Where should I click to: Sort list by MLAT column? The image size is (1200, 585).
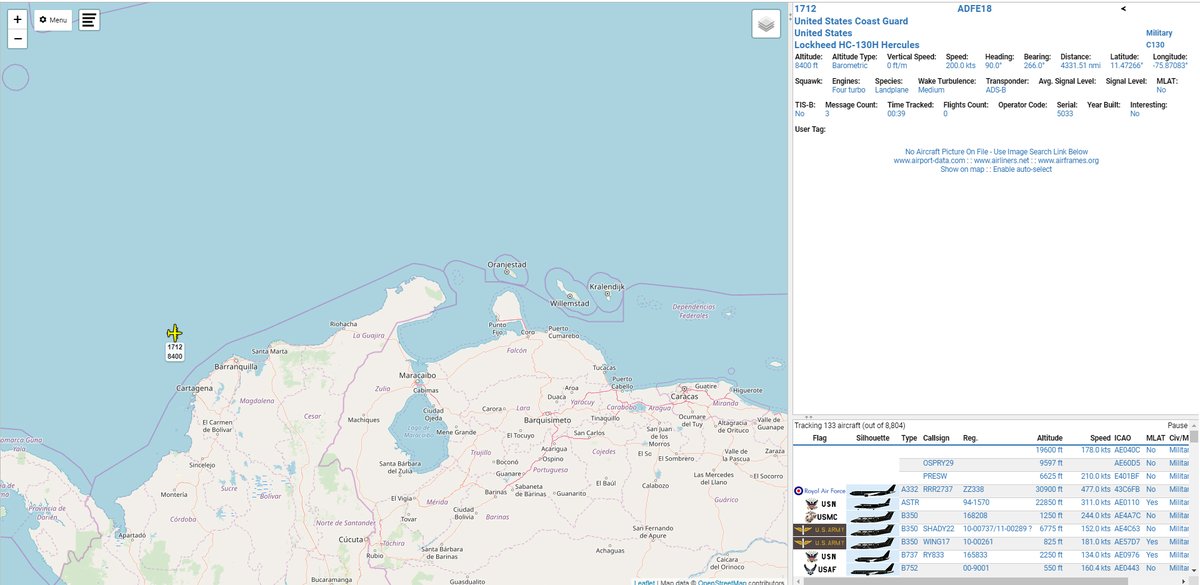click(x=1155, y=438)
